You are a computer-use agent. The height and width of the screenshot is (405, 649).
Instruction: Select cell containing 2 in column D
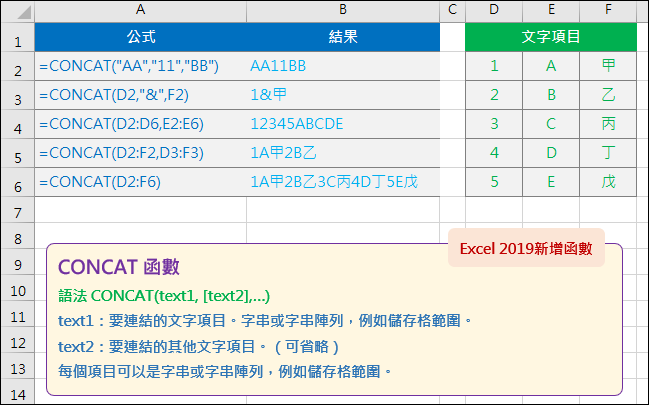(x=494, y=95)
